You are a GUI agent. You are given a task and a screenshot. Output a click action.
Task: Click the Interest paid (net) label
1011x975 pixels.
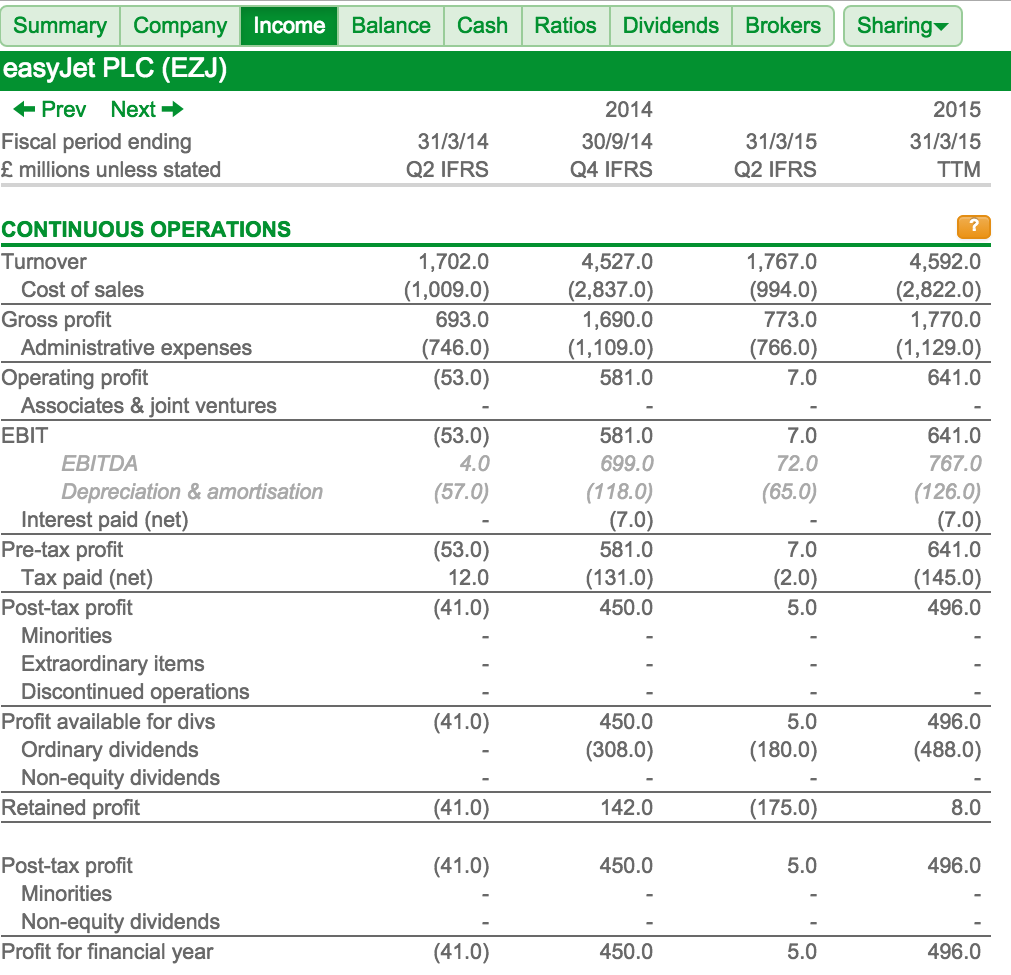click(104, 520)
